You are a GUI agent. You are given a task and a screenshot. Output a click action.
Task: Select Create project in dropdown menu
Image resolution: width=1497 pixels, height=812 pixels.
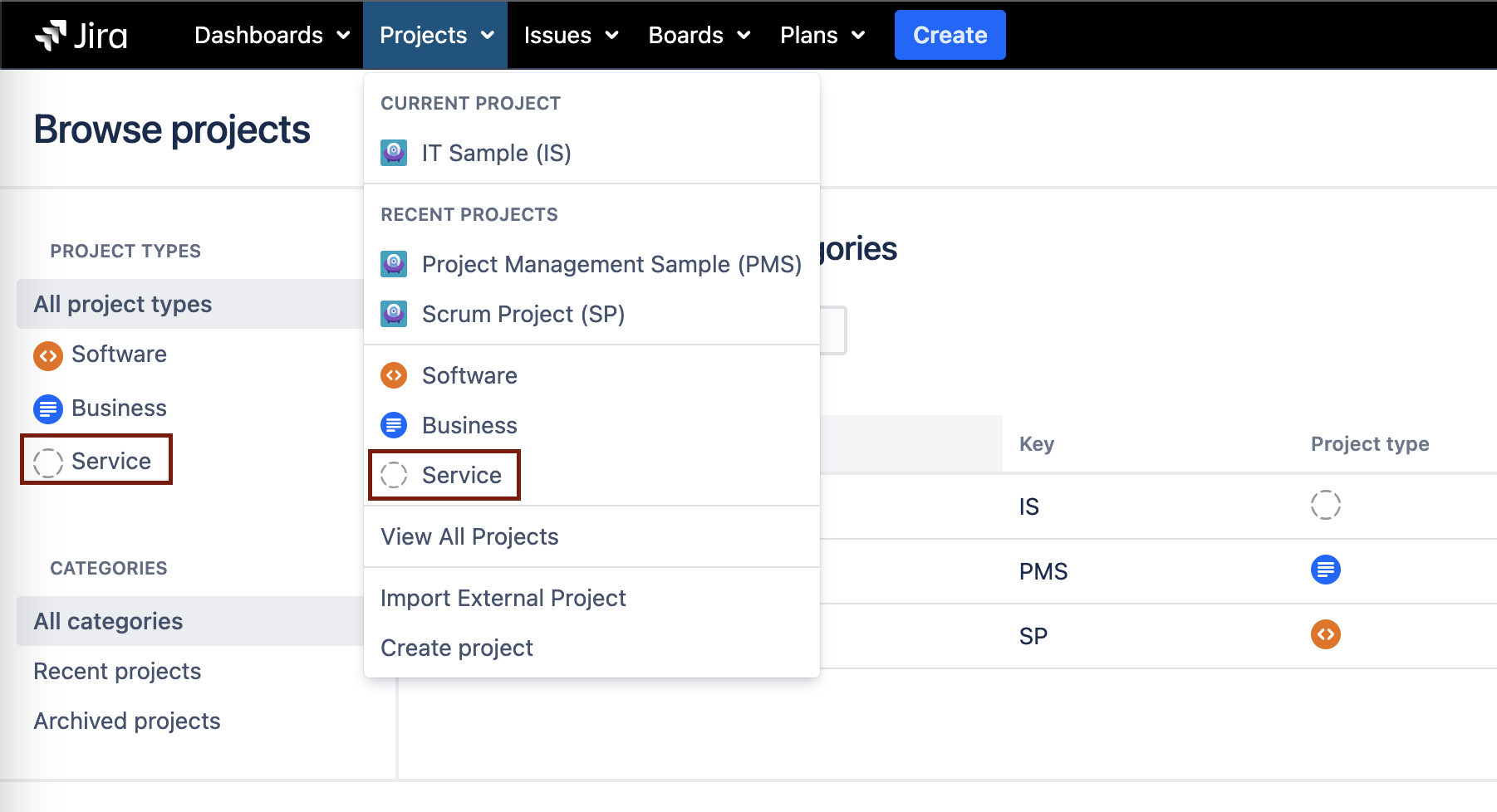coord(456,648)
